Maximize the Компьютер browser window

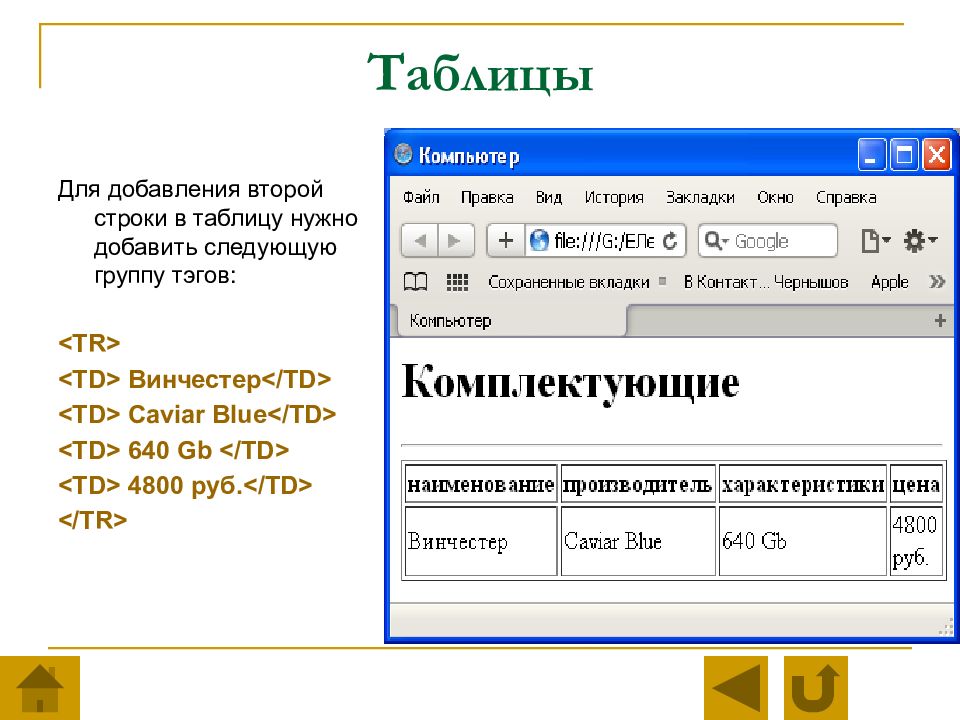[x=904, y=155]
